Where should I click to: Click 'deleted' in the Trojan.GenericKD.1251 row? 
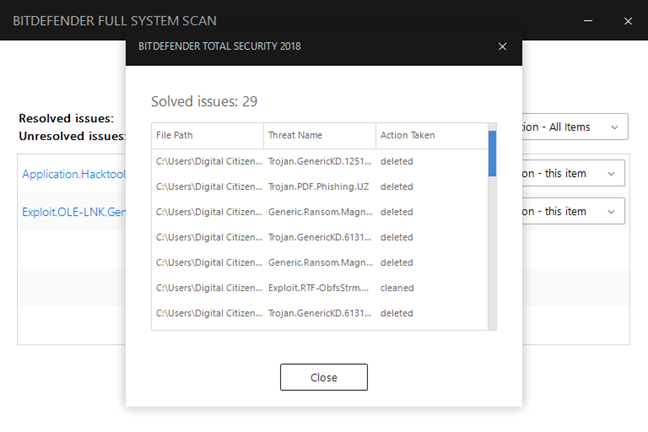[397, 161]
